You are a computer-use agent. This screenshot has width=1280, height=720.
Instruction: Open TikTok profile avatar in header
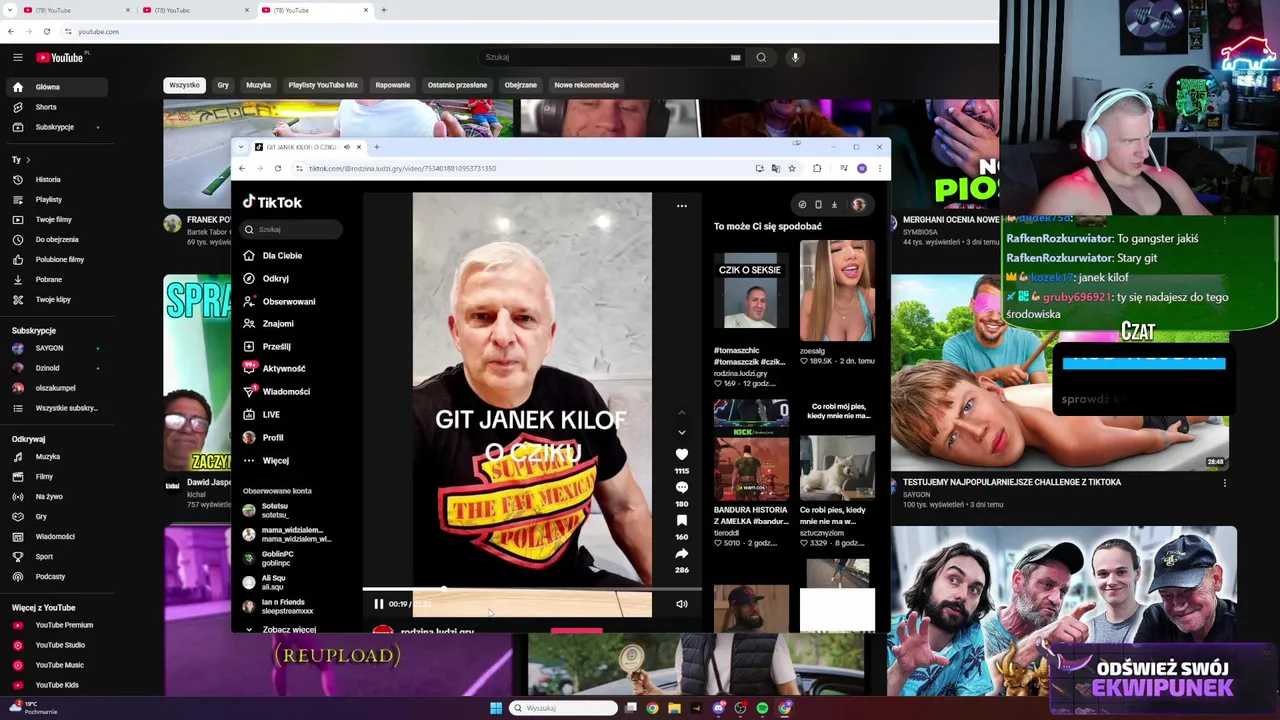pos(858,205)
